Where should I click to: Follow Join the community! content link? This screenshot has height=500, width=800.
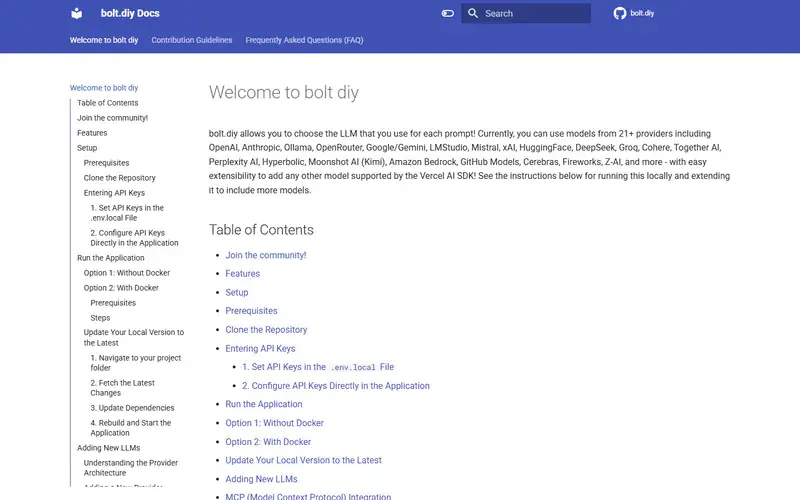pos(266,255)
